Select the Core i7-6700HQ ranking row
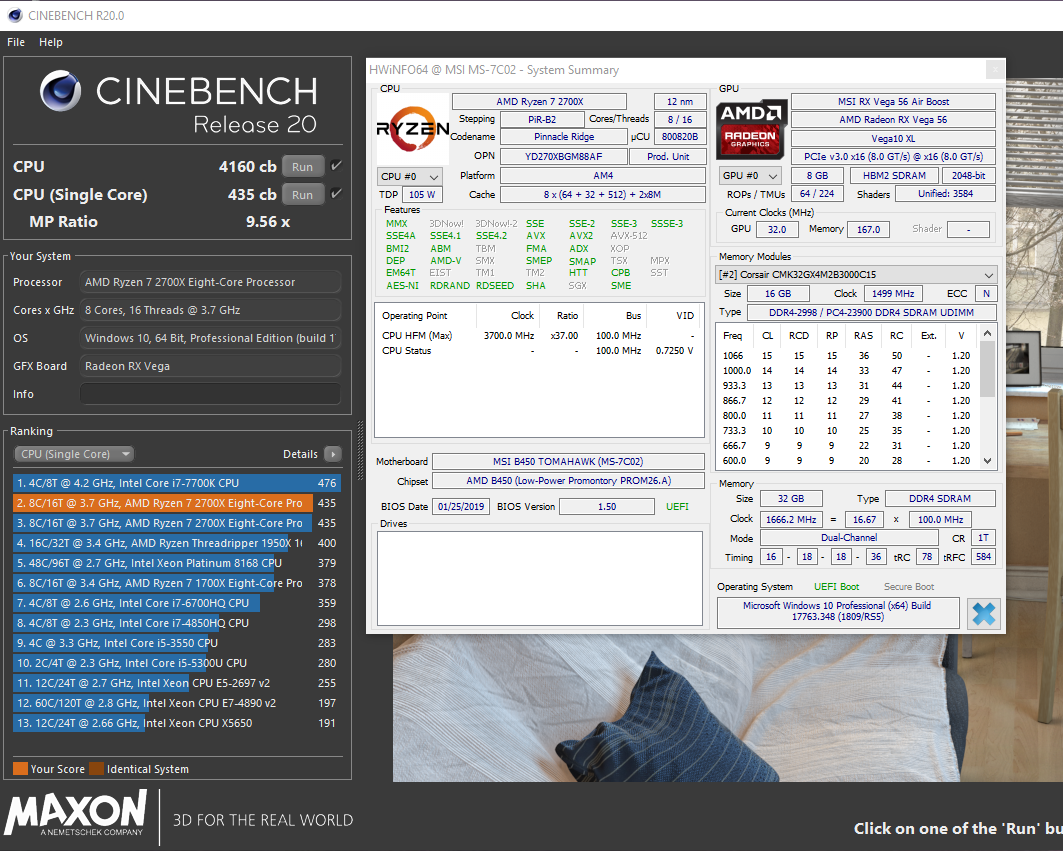 176,603
